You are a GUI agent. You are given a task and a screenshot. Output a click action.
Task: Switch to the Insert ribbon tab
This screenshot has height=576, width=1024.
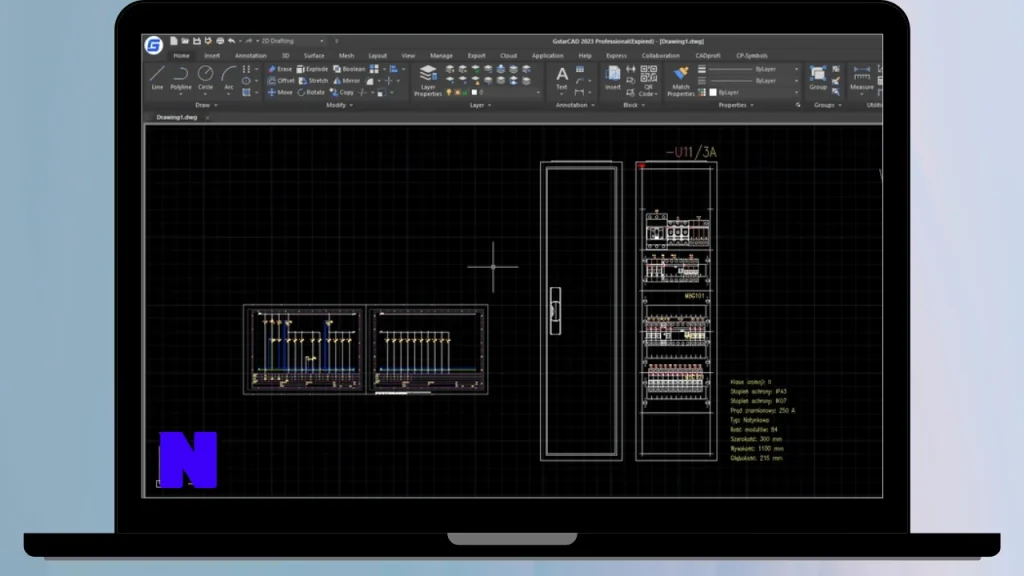click(x=212, y=56)
